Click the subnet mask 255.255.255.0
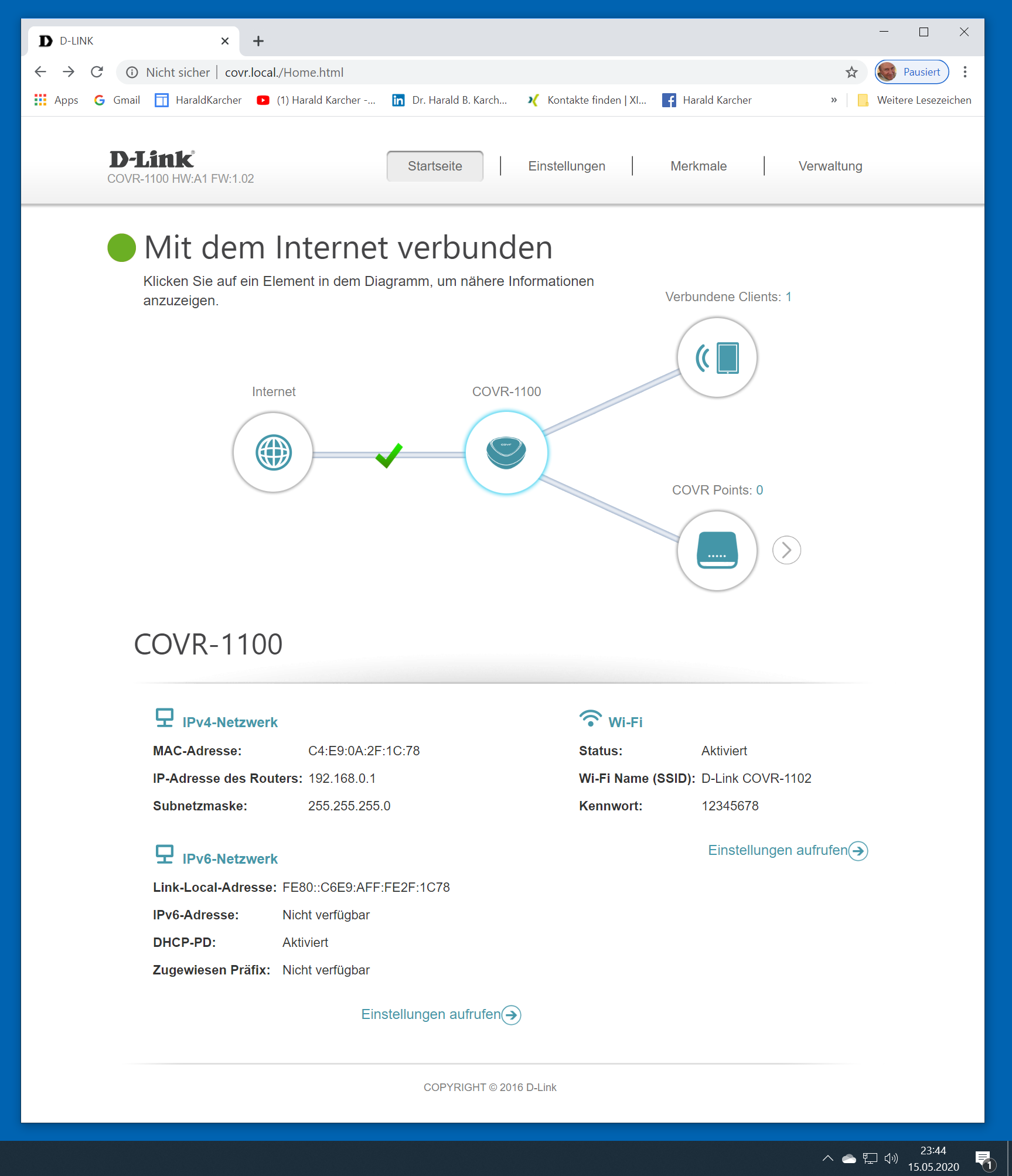This screenshot has height=1176, width=1012. [x=349, y=806]
